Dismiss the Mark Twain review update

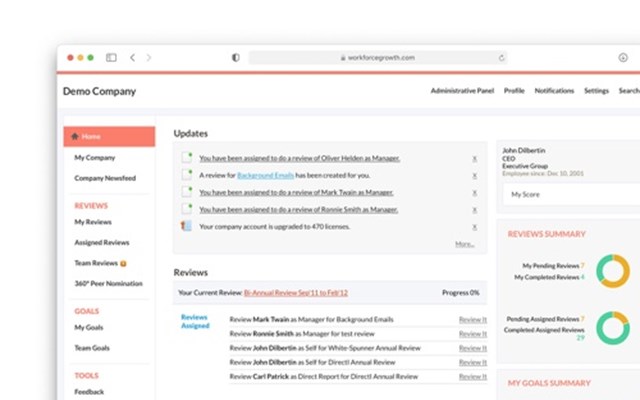[x=474, y=193]
